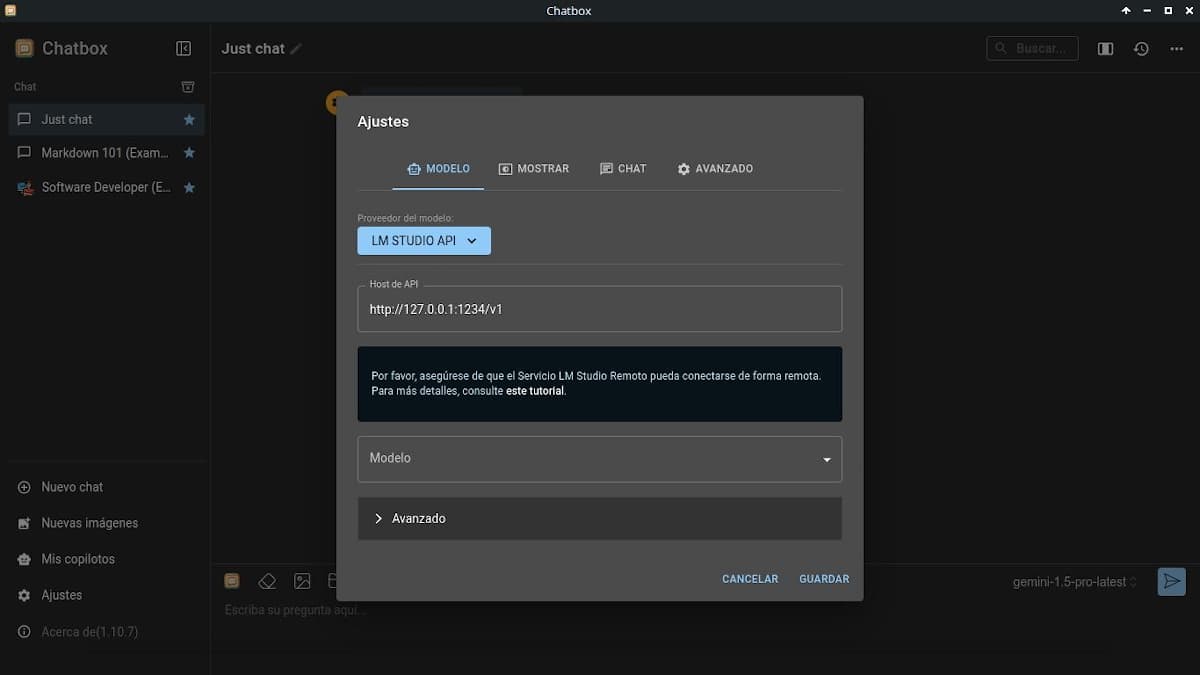Click the Chatbox logo in sidebar header
Viewport: 1200px width, 675px height.
coord(24,48)
